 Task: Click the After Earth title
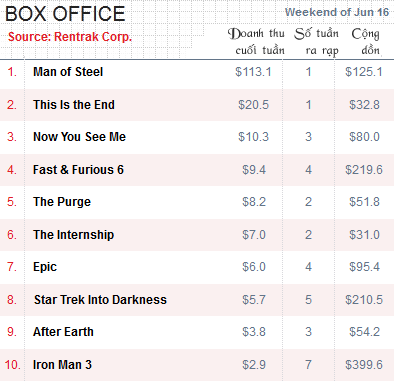pyautogui.click(x=63, y=332)
